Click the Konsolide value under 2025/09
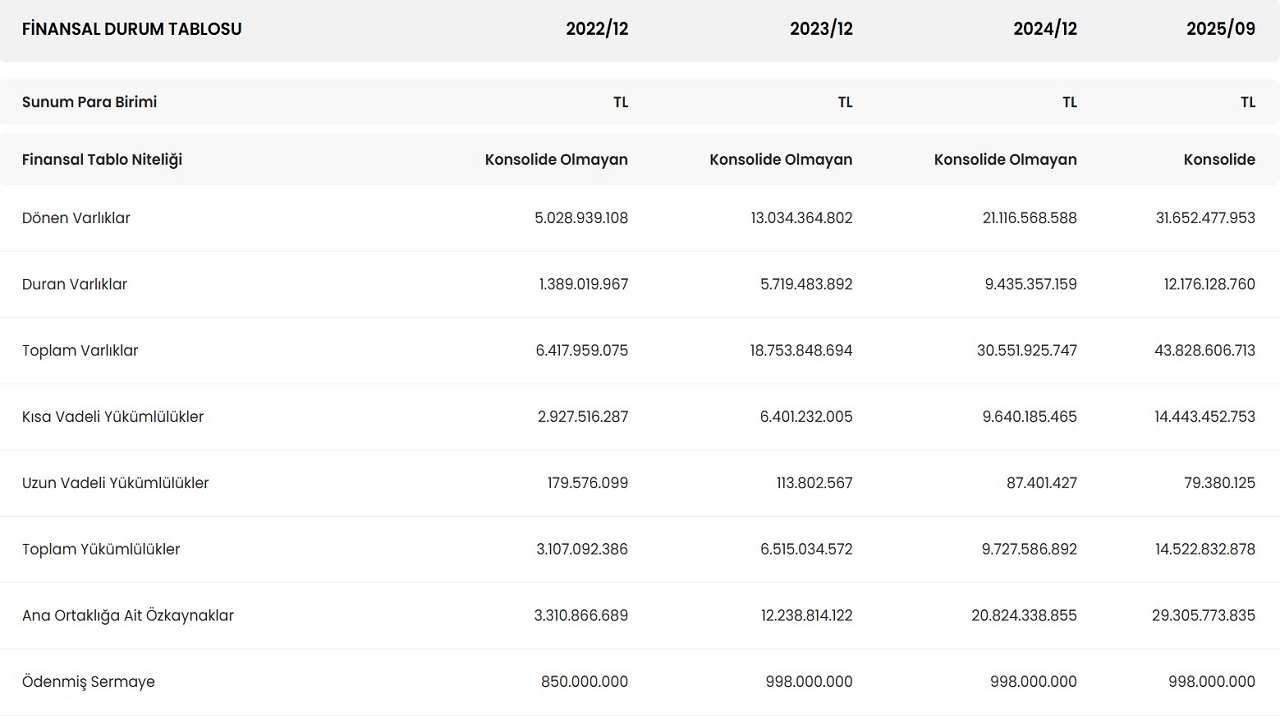 pyautogui.click(x=1219, y=160)
